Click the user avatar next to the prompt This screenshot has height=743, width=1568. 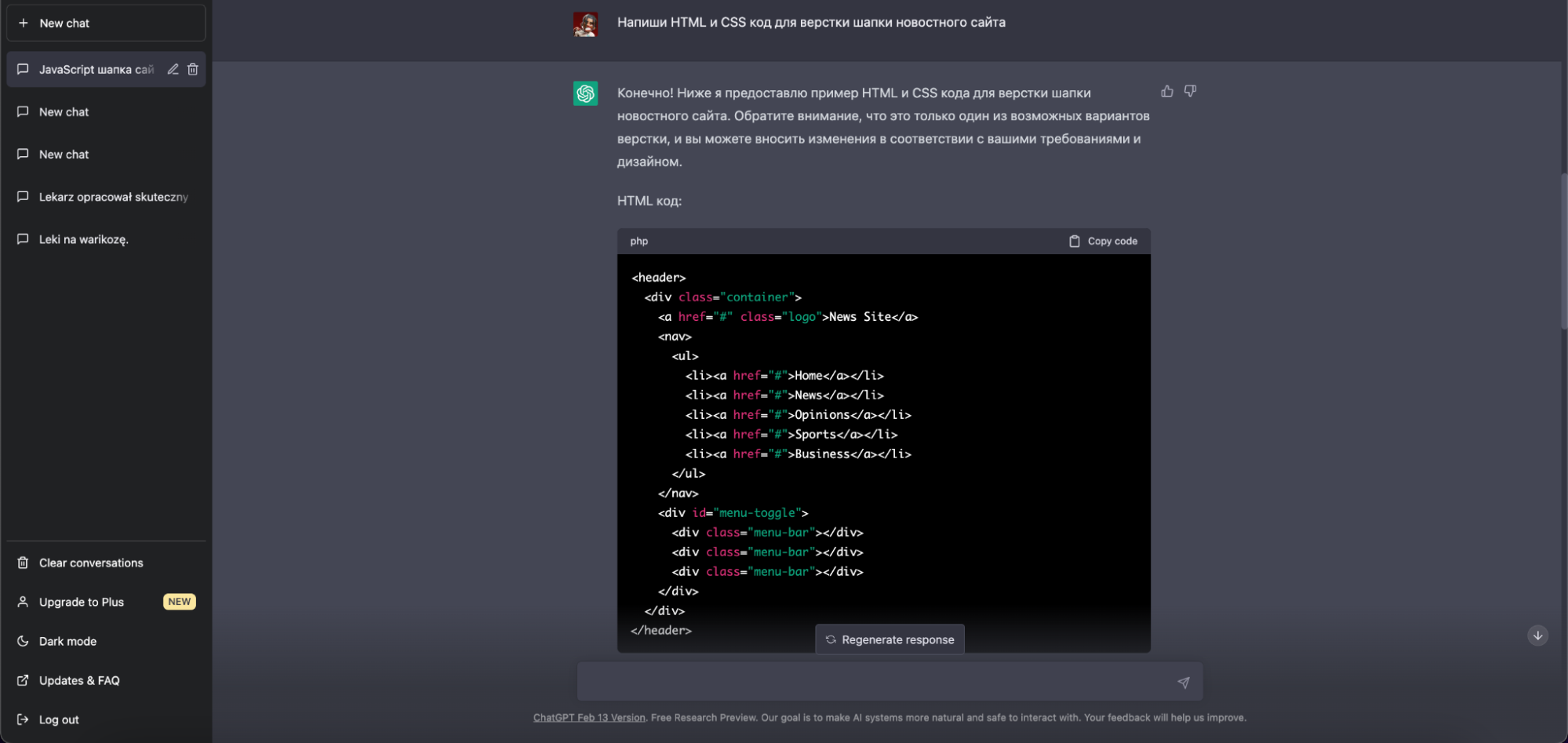tap(585, 24)
